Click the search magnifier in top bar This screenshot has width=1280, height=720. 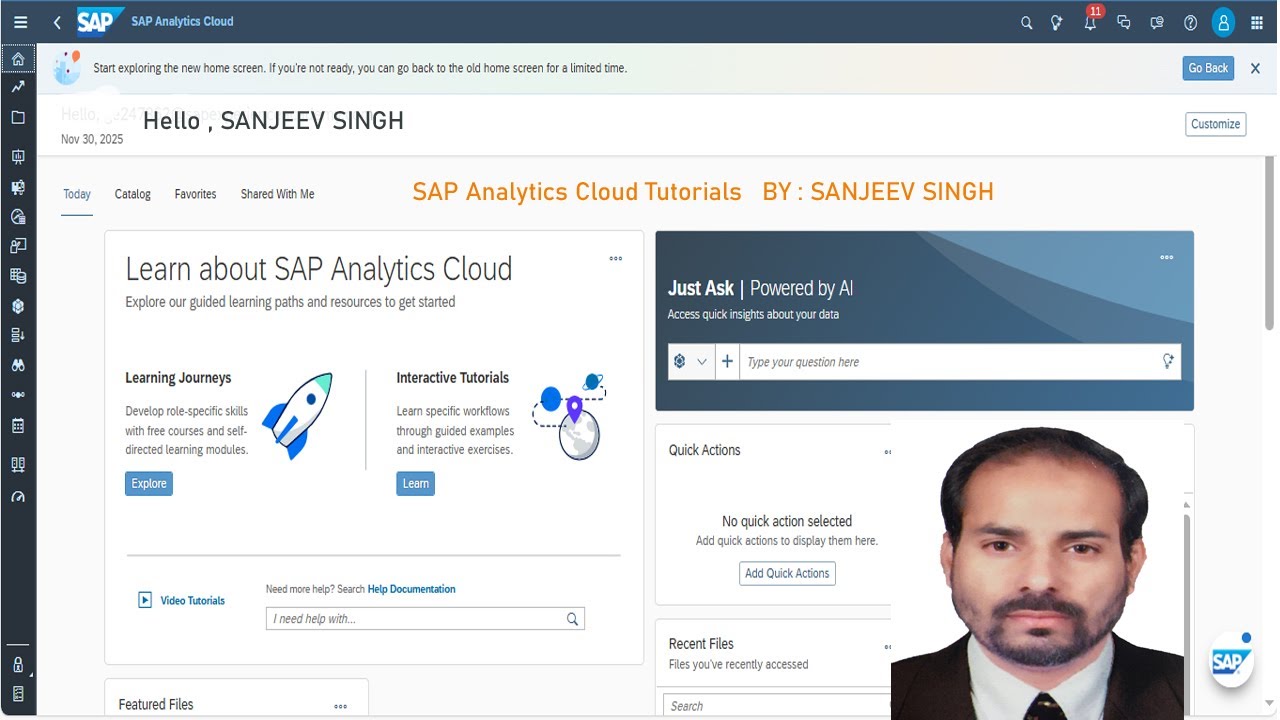(1026, 22)
